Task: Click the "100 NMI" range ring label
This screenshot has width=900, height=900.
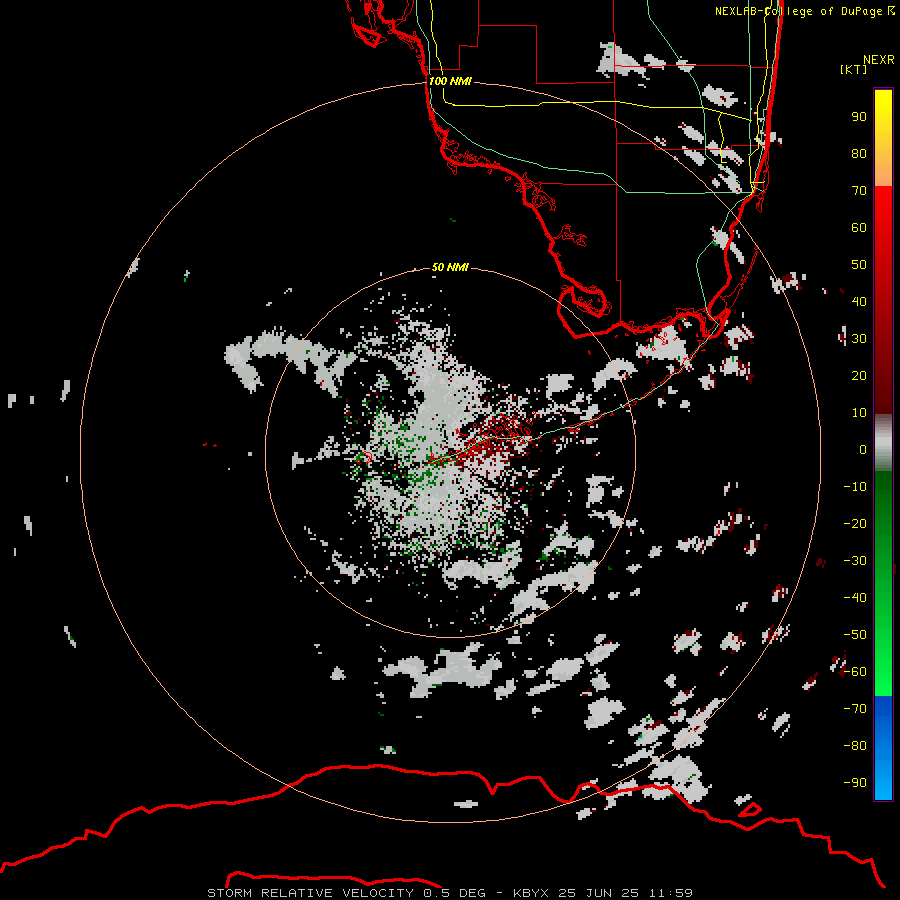Action: pyautogui.click(x=450, y=81)
